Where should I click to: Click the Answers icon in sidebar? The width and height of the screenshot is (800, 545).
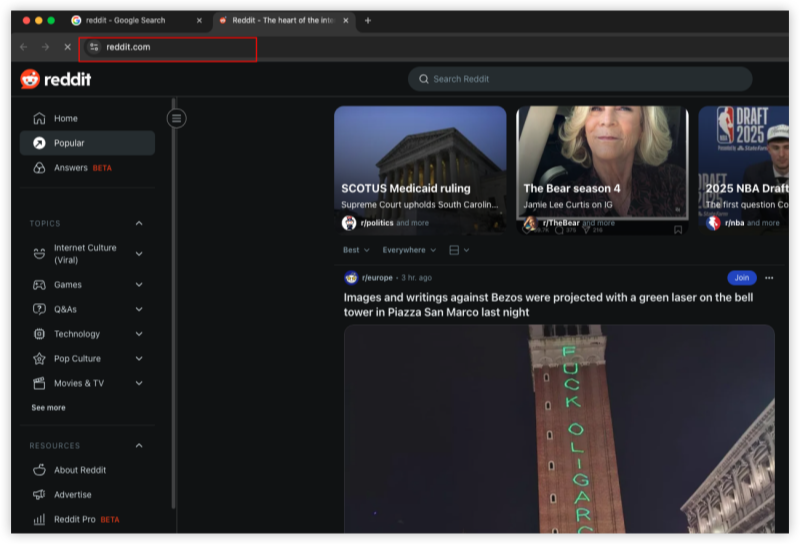pyautogui.click(x=39, y=168)
